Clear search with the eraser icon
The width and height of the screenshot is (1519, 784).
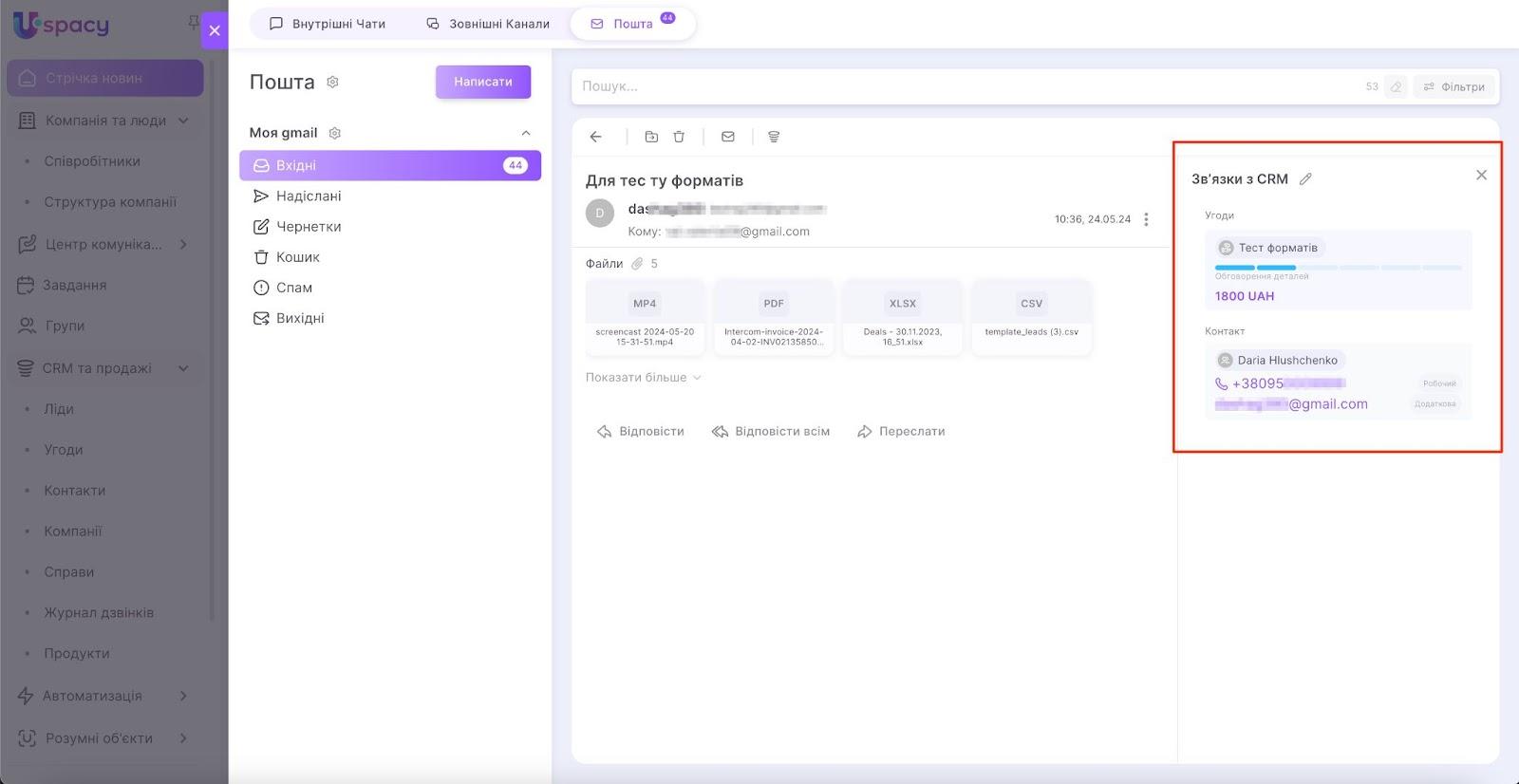(x=1396, y=86)
